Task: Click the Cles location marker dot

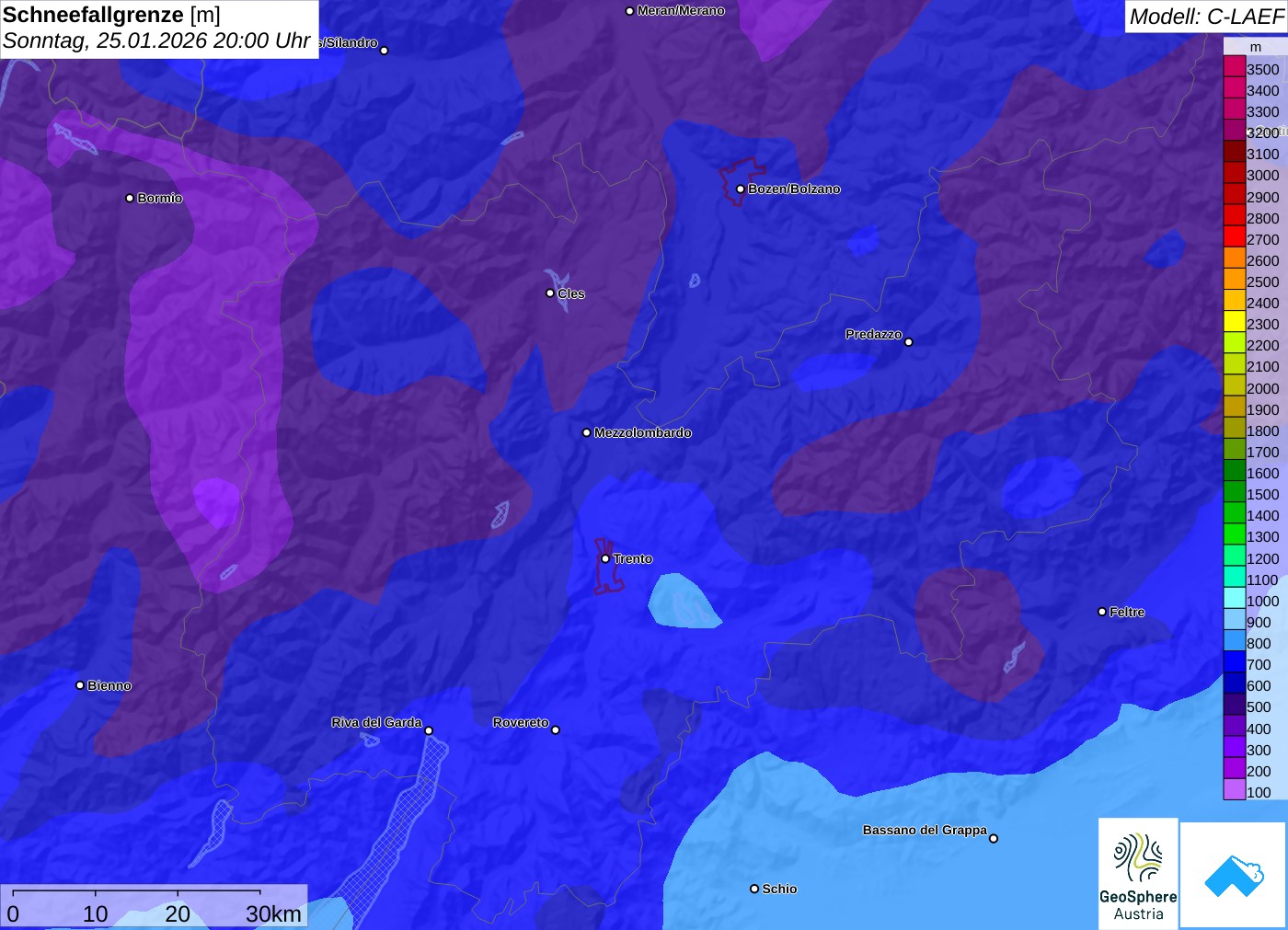Action: 550,293
